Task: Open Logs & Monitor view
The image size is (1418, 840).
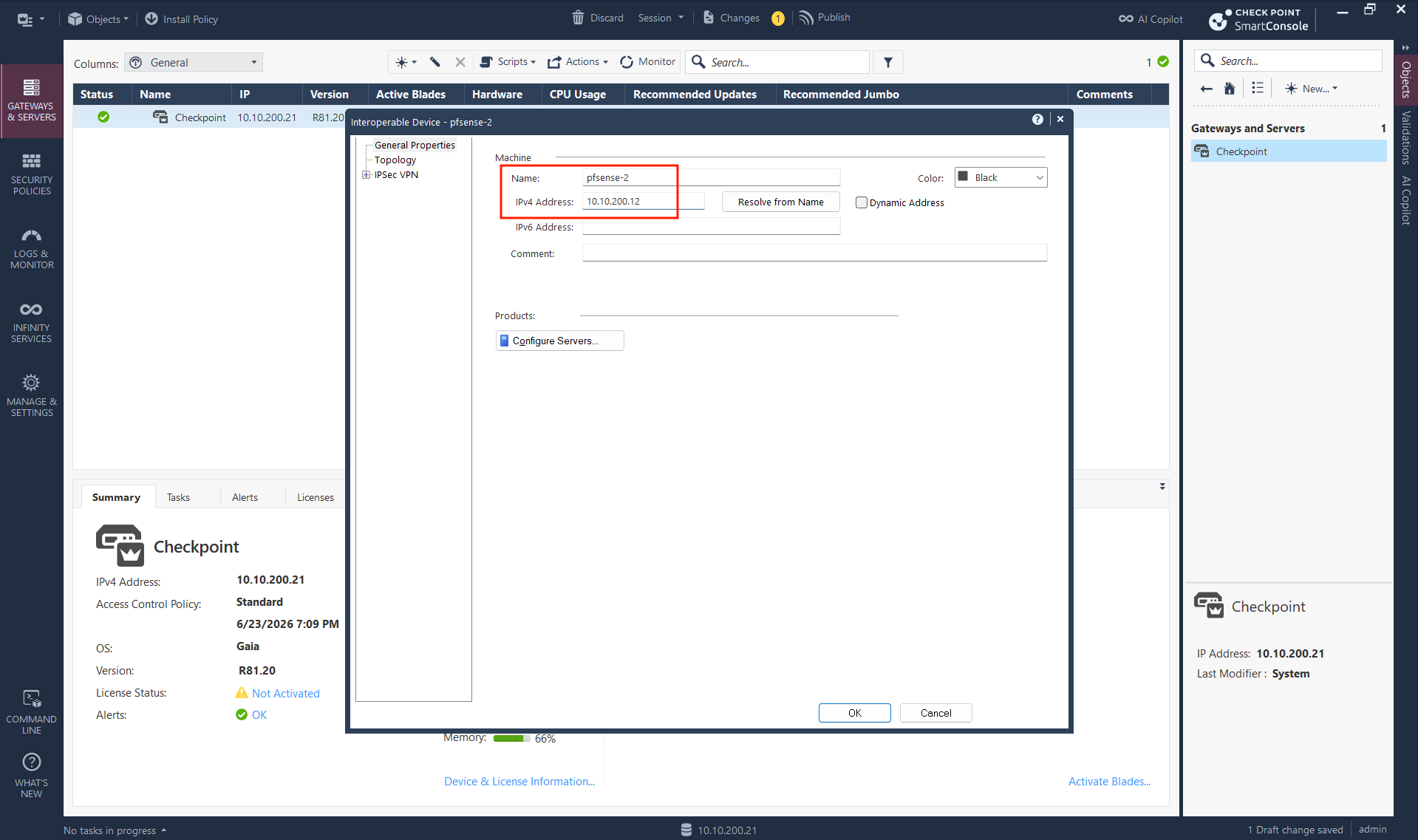Action: (x=31, y=248)
